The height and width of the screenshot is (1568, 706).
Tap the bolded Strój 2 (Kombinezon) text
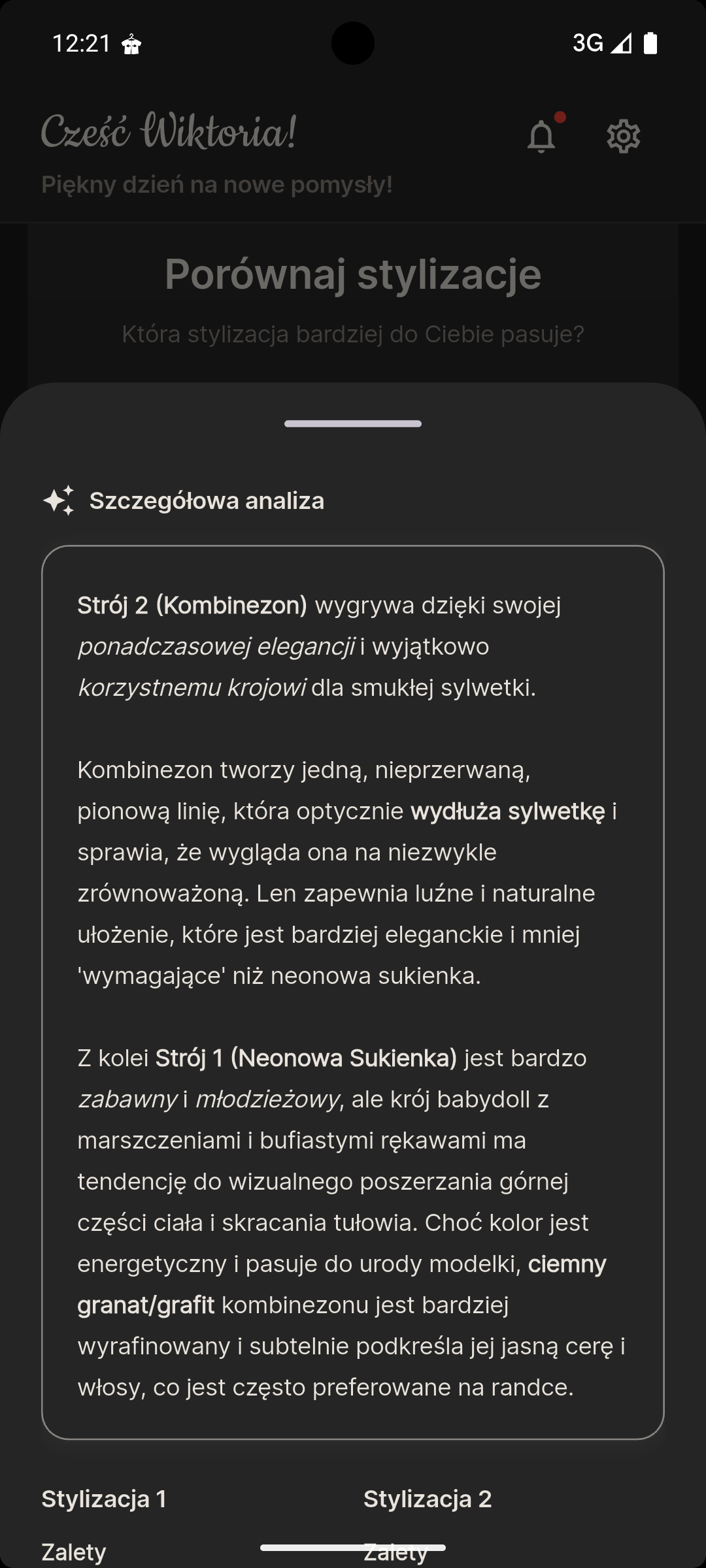[x=192, y=606]
